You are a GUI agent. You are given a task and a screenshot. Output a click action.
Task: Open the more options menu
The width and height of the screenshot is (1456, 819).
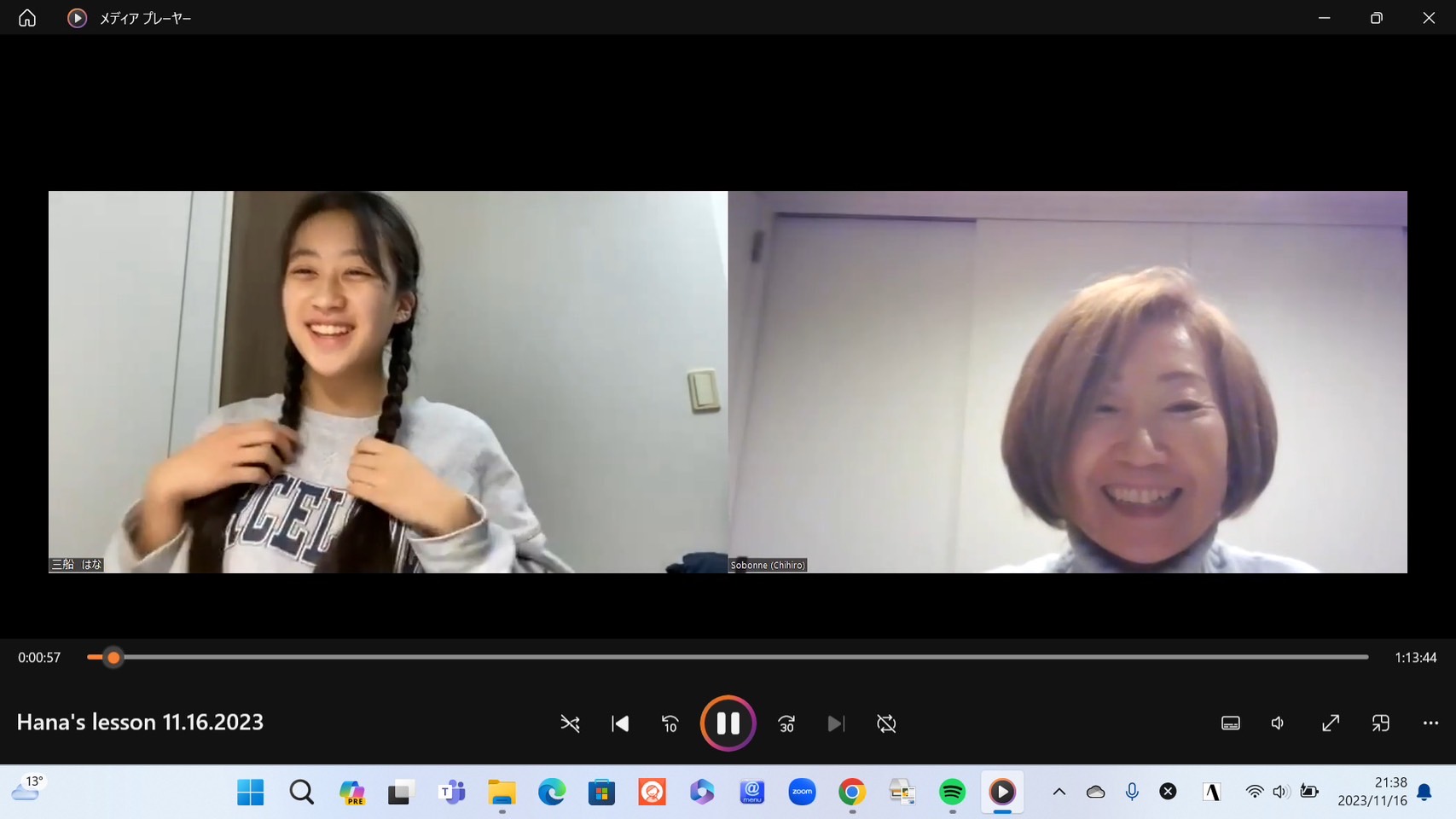pos(1430,723)
